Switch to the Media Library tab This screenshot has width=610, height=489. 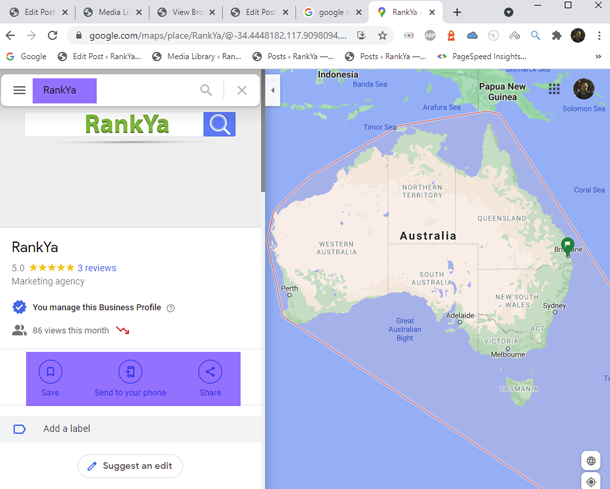pyautogui.click(x=112, y=12)
